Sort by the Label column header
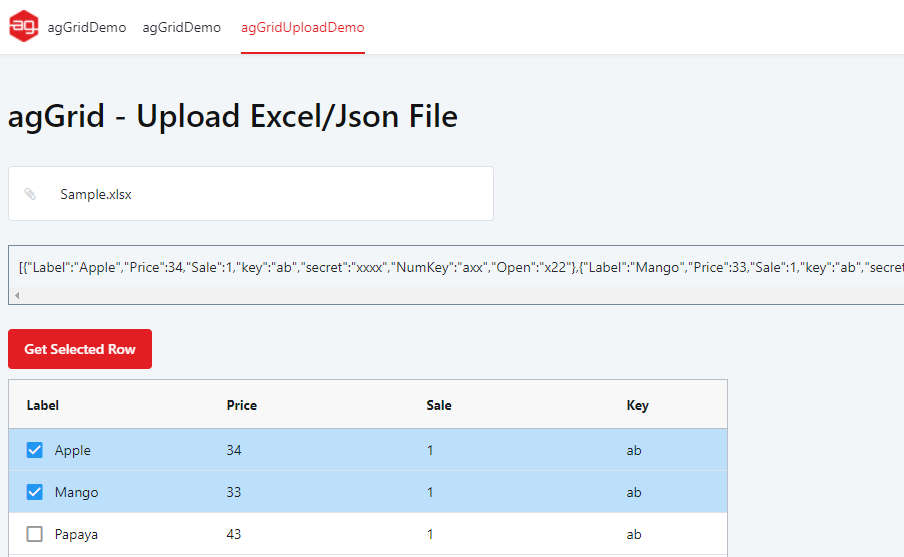Image resolution: width=904 pixels, height=557 pixels. tap(43, 405)
